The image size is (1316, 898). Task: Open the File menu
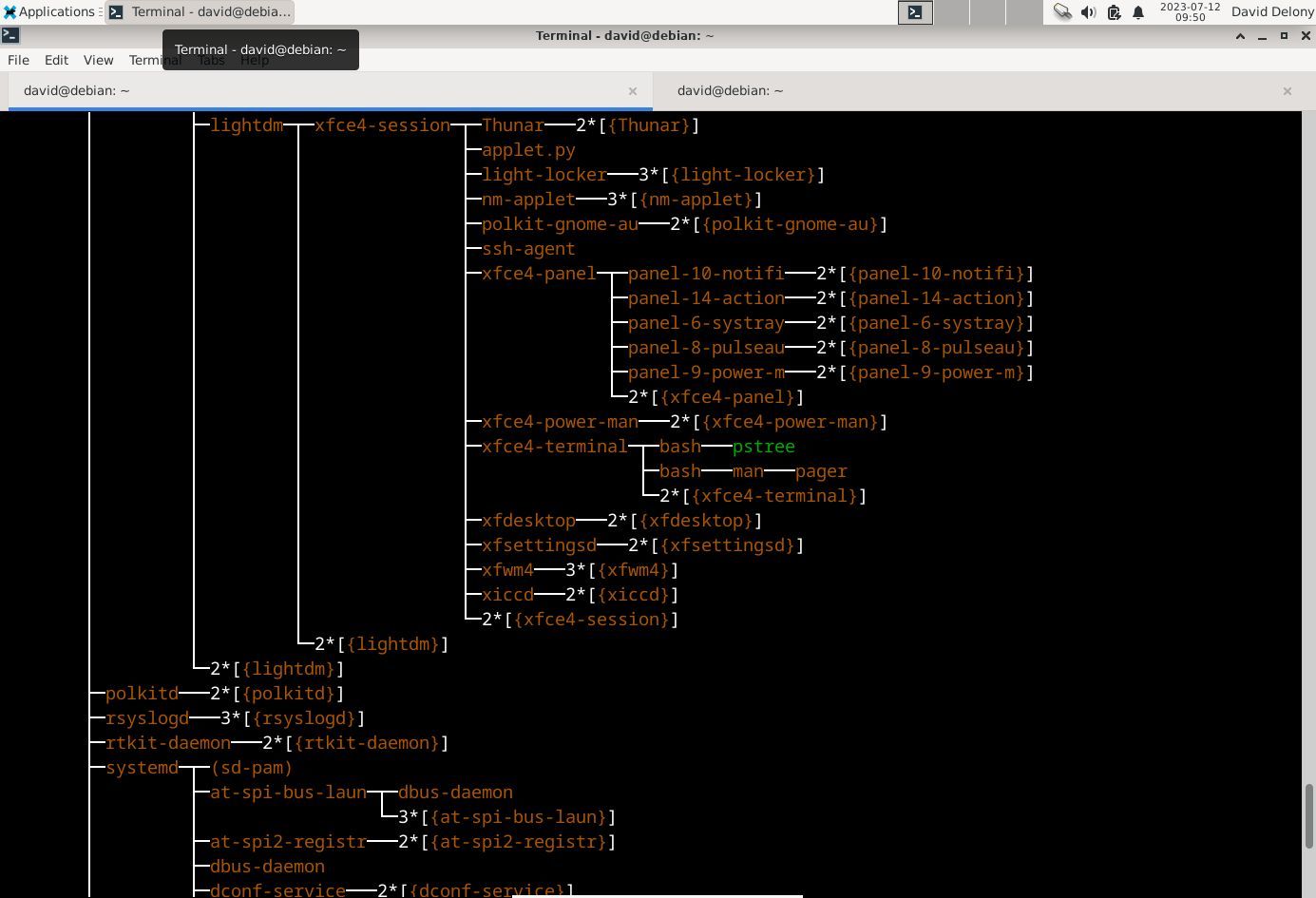[18, 60]
